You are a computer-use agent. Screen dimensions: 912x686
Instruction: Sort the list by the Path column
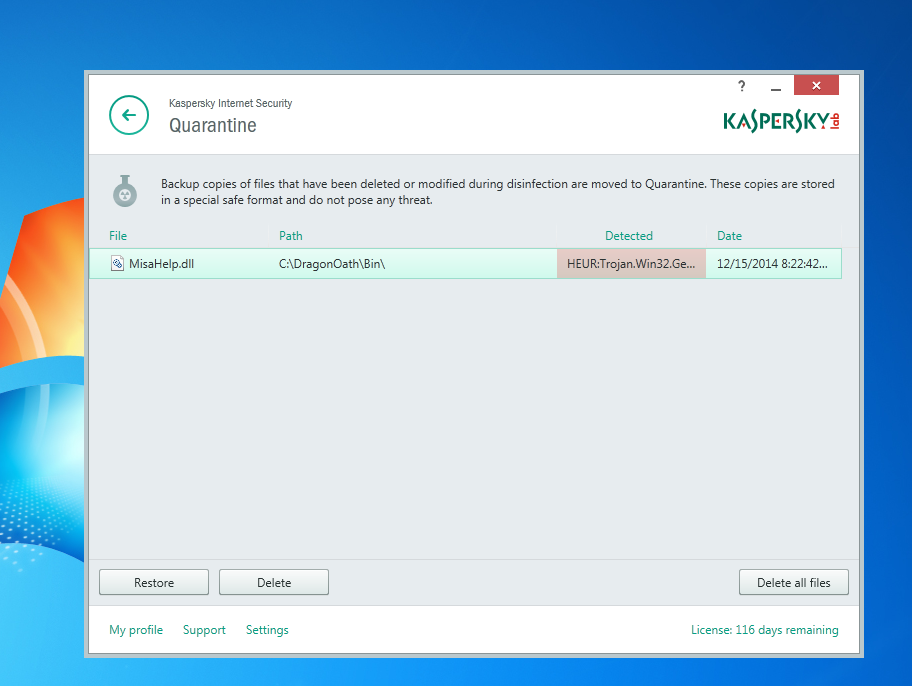291,236
